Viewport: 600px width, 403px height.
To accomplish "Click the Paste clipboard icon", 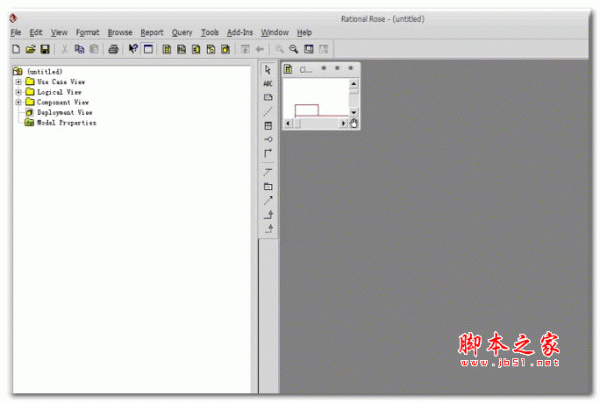I will (x=94, y=49).
